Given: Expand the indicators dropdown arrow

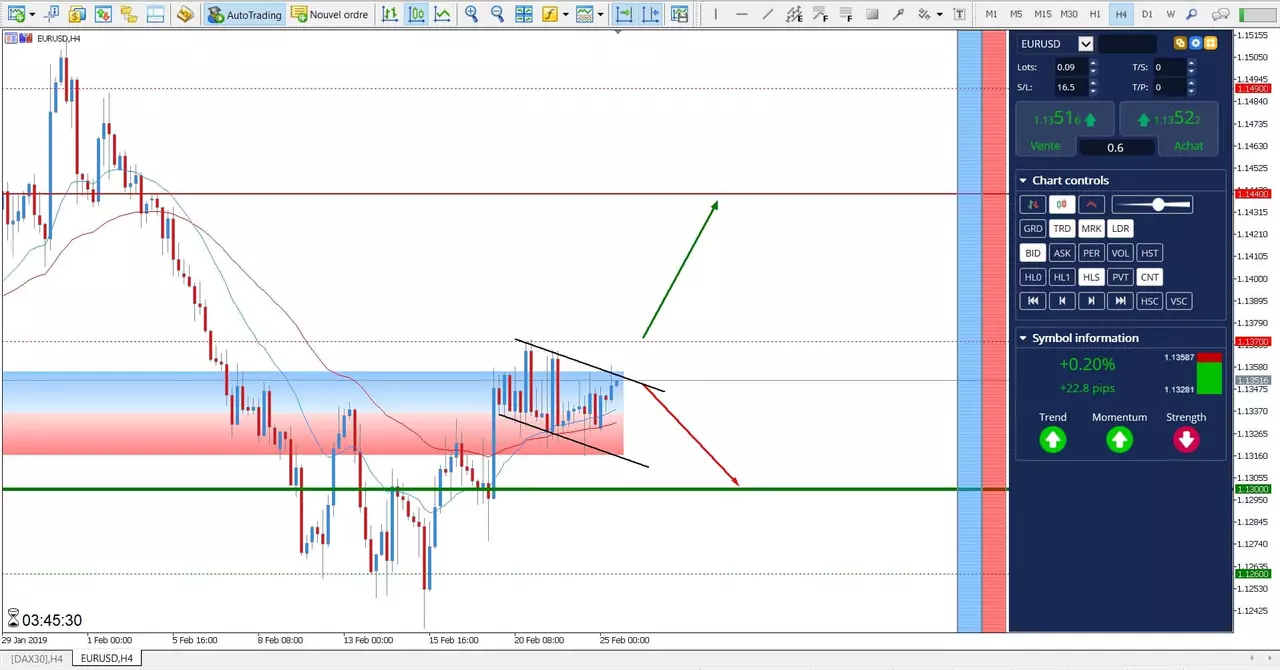Looking at the screenshot, I should [x=565, y=15].
